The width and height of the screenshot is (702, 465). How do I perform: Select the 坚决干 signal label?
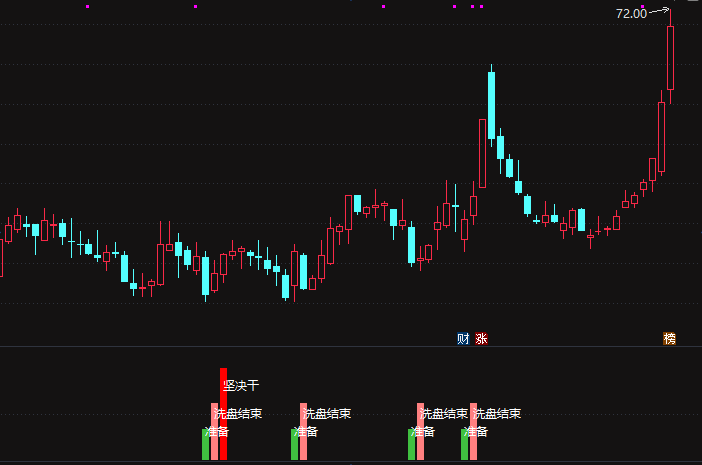pos(241,385)
